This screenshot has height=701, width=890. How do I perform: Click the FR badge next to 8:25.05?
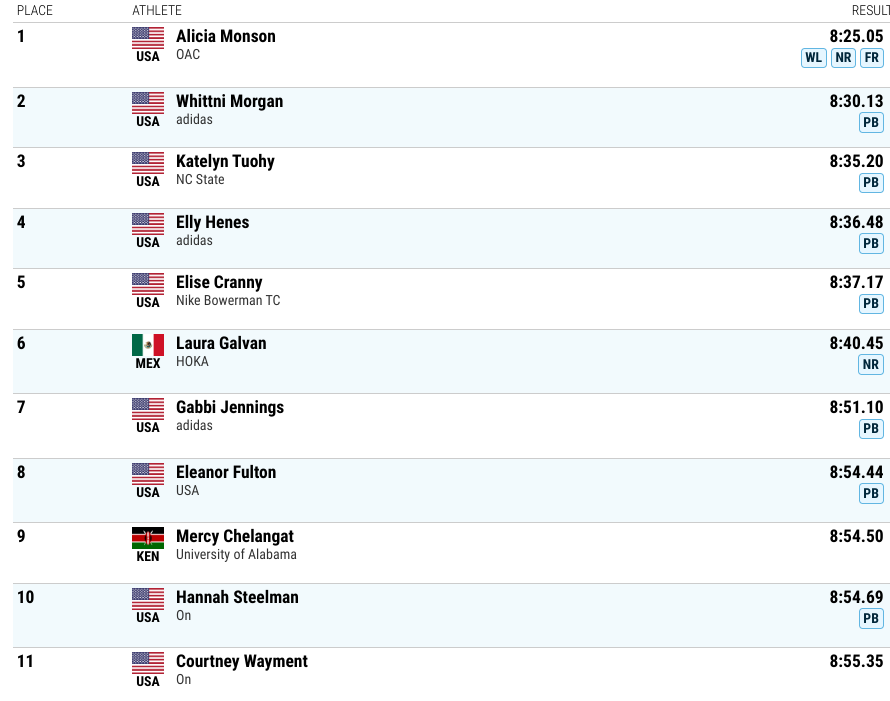coord(872,57)
